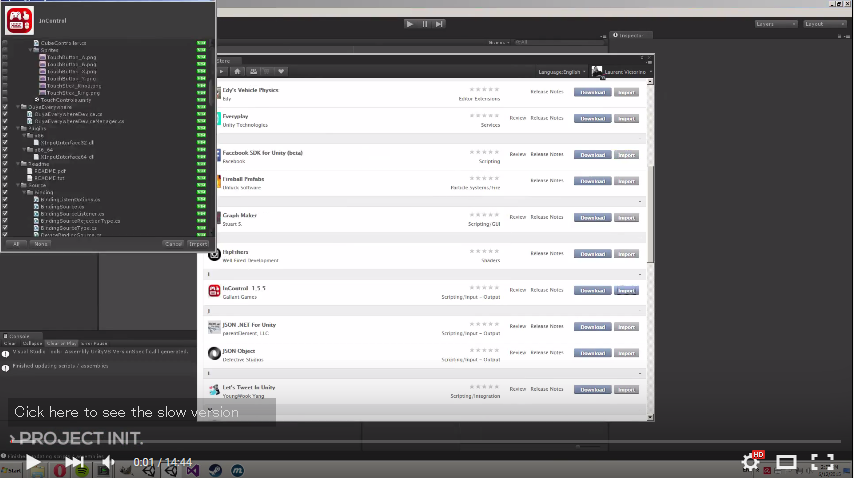
Task: Go to Asset Store home icon
Action: click(237, 71)
